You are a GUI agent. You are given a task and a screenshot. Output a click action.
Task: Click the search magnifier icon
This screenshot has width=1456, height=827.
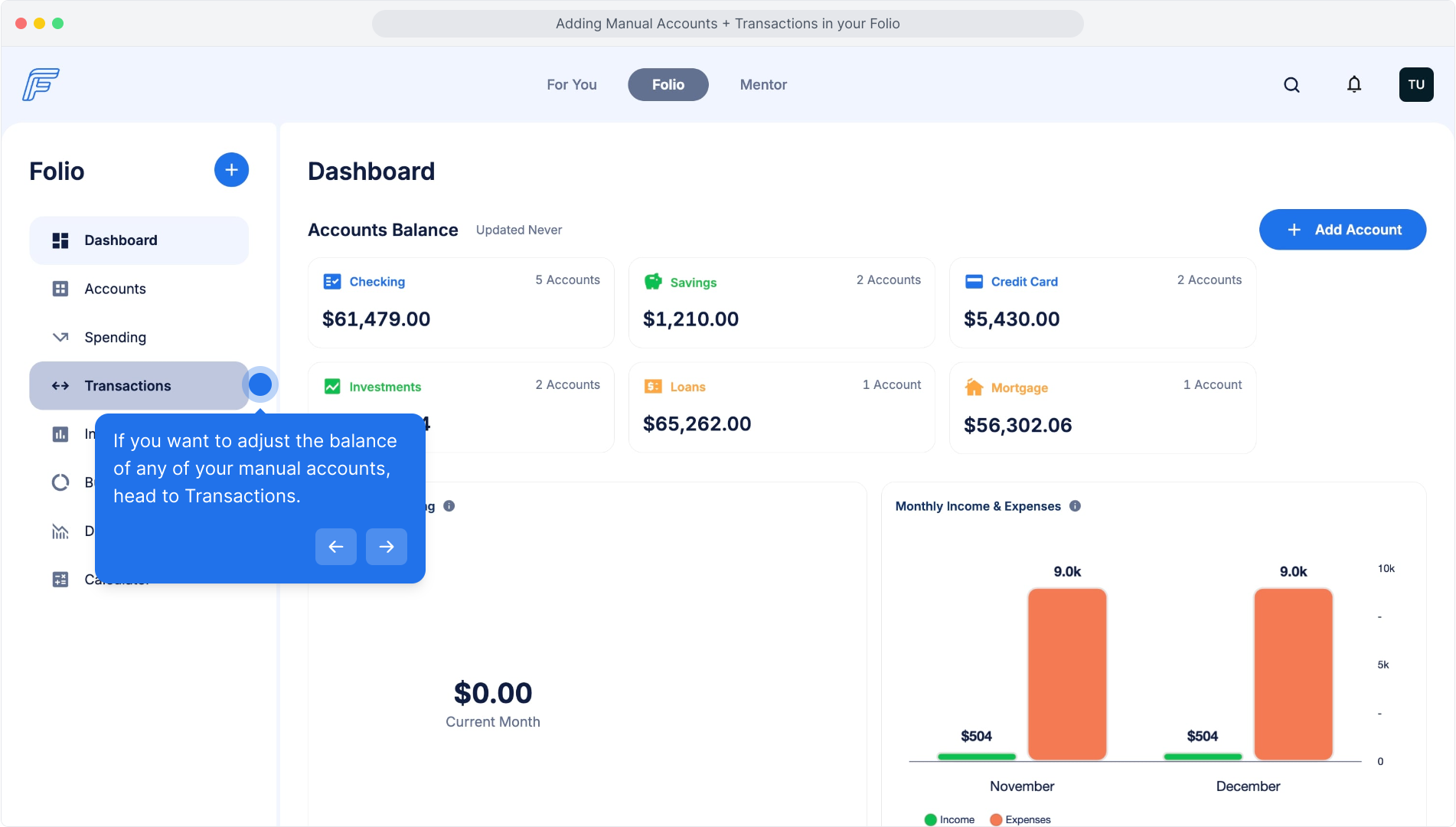click(x=1291, y=85)
